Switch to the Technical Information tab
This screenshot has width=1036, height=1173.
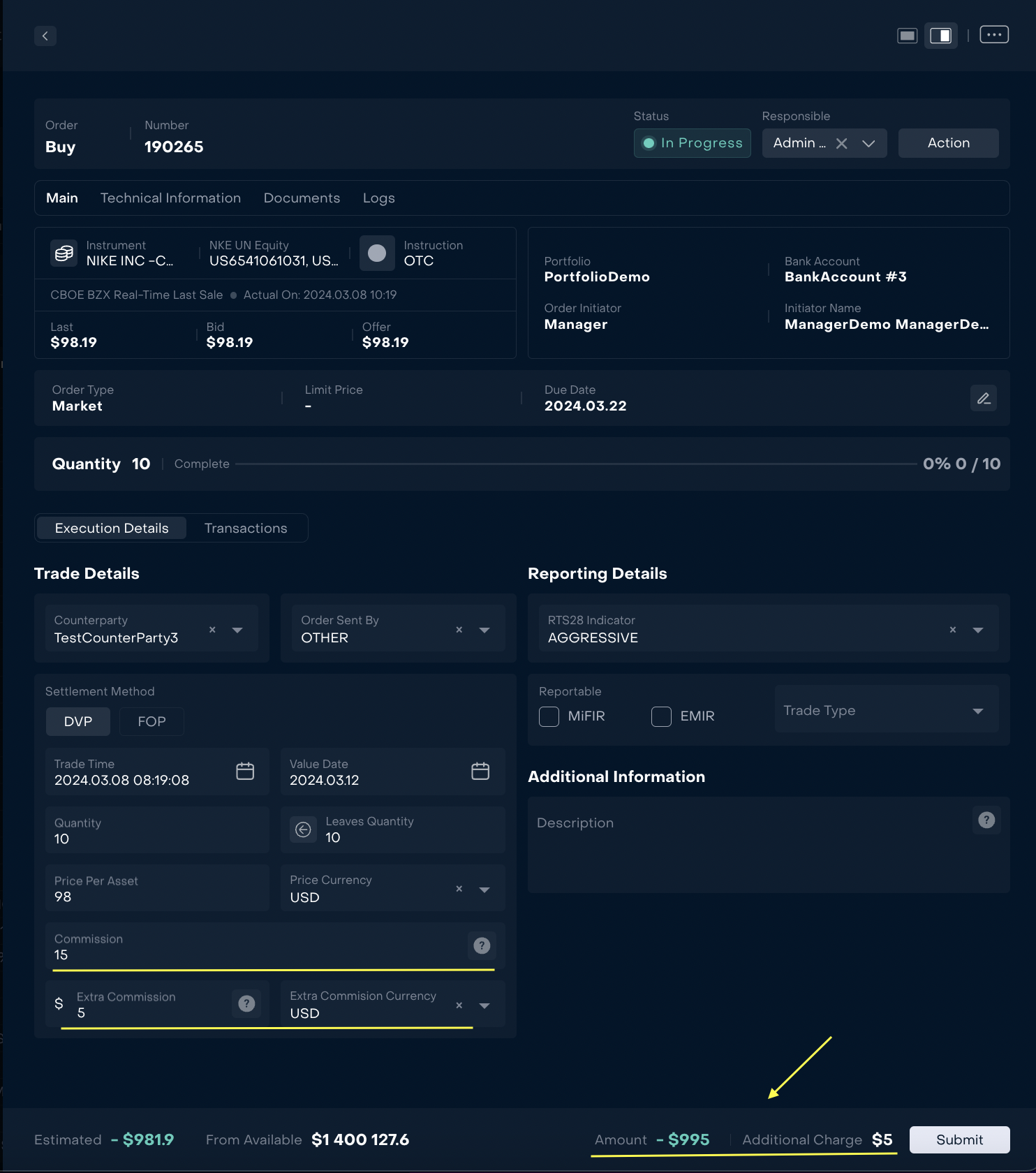click(x=170, y=198)
